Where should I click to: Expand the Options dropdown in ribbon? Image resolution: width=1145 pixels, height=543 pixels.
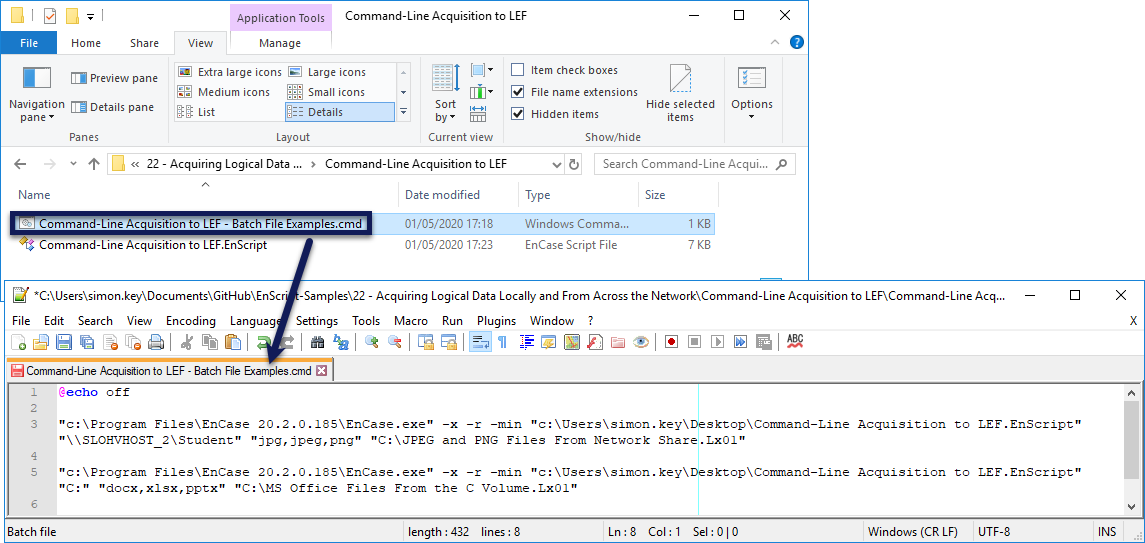click(x=752, y=93)
